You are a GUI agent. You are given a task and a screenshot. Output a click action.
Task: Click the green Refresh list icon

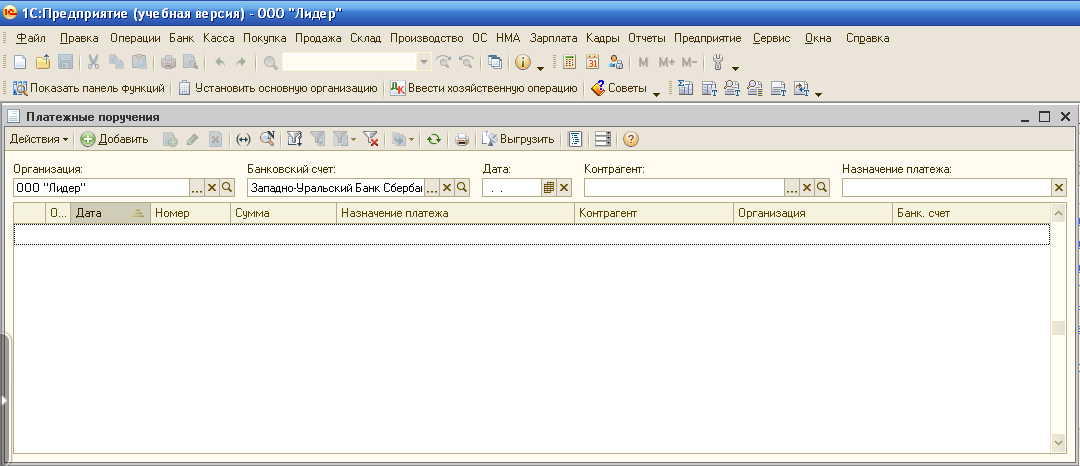pyautogui.click(x=433, y=139)
